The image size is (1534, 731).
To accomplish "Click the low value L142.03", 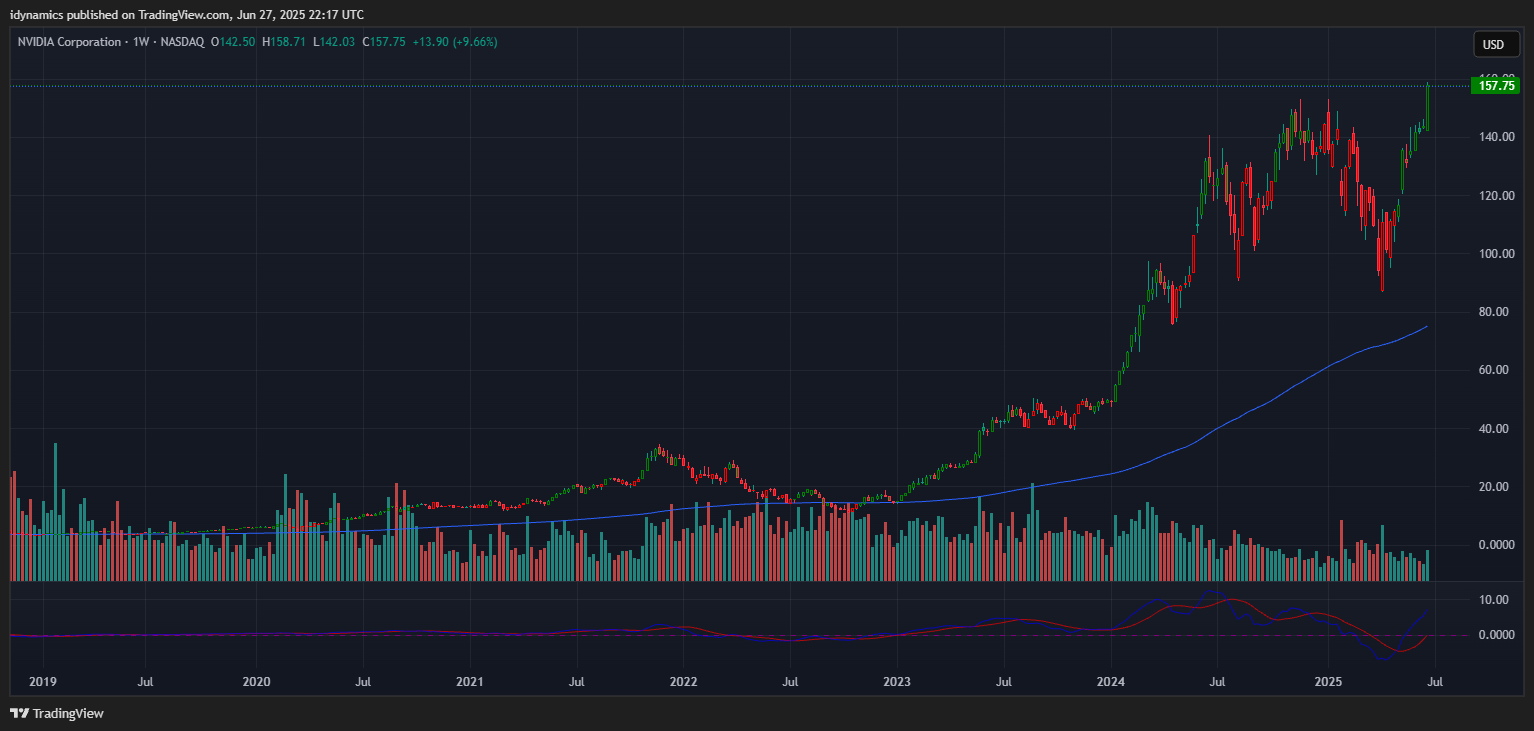I will click(x=335, y=42).
